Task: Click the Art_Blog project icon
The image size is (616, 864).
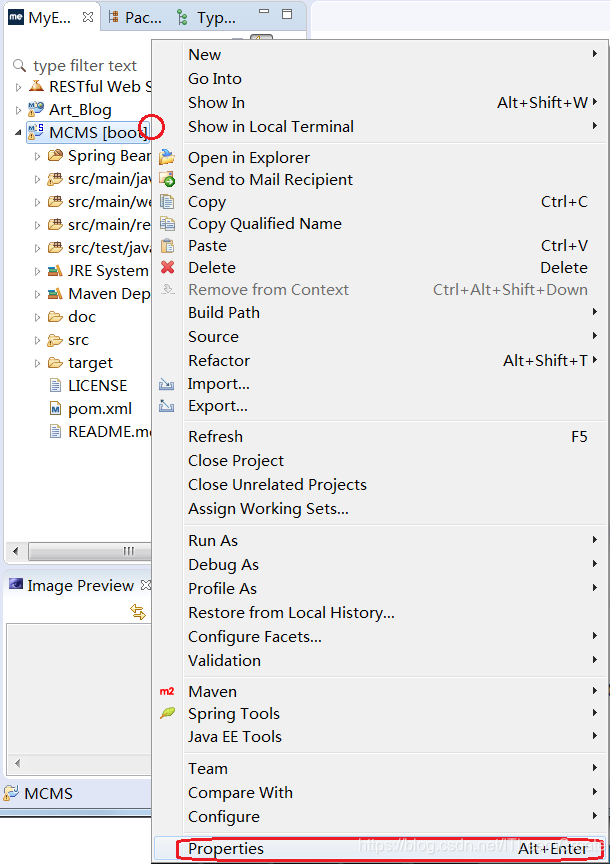Action: click(36, 110)
